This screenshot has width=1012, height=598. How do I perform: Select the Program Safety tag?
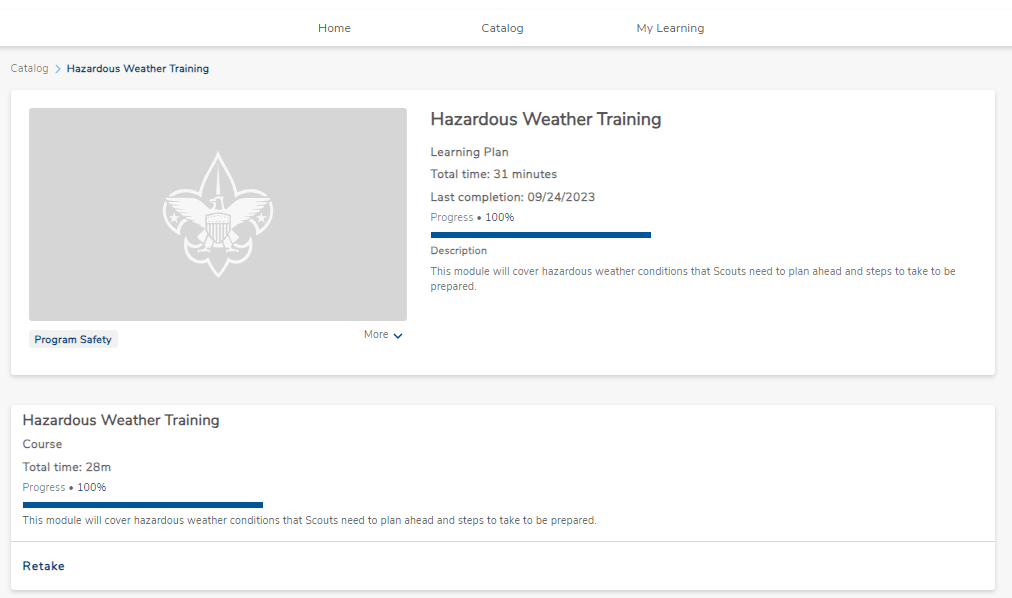73,340
